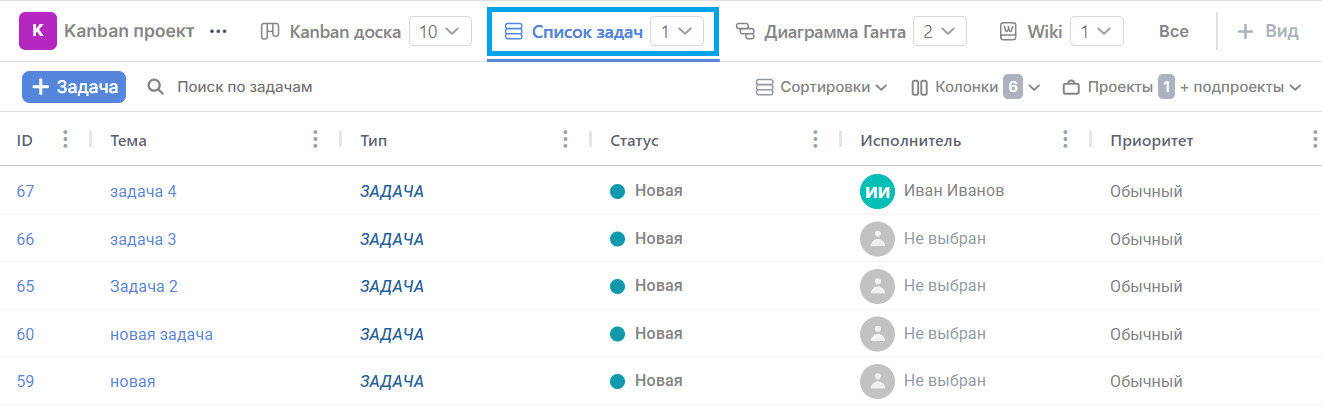Click the Поиск по задачам search field
The height and width of the screenshot is (408, 1322).
[245, 87]
